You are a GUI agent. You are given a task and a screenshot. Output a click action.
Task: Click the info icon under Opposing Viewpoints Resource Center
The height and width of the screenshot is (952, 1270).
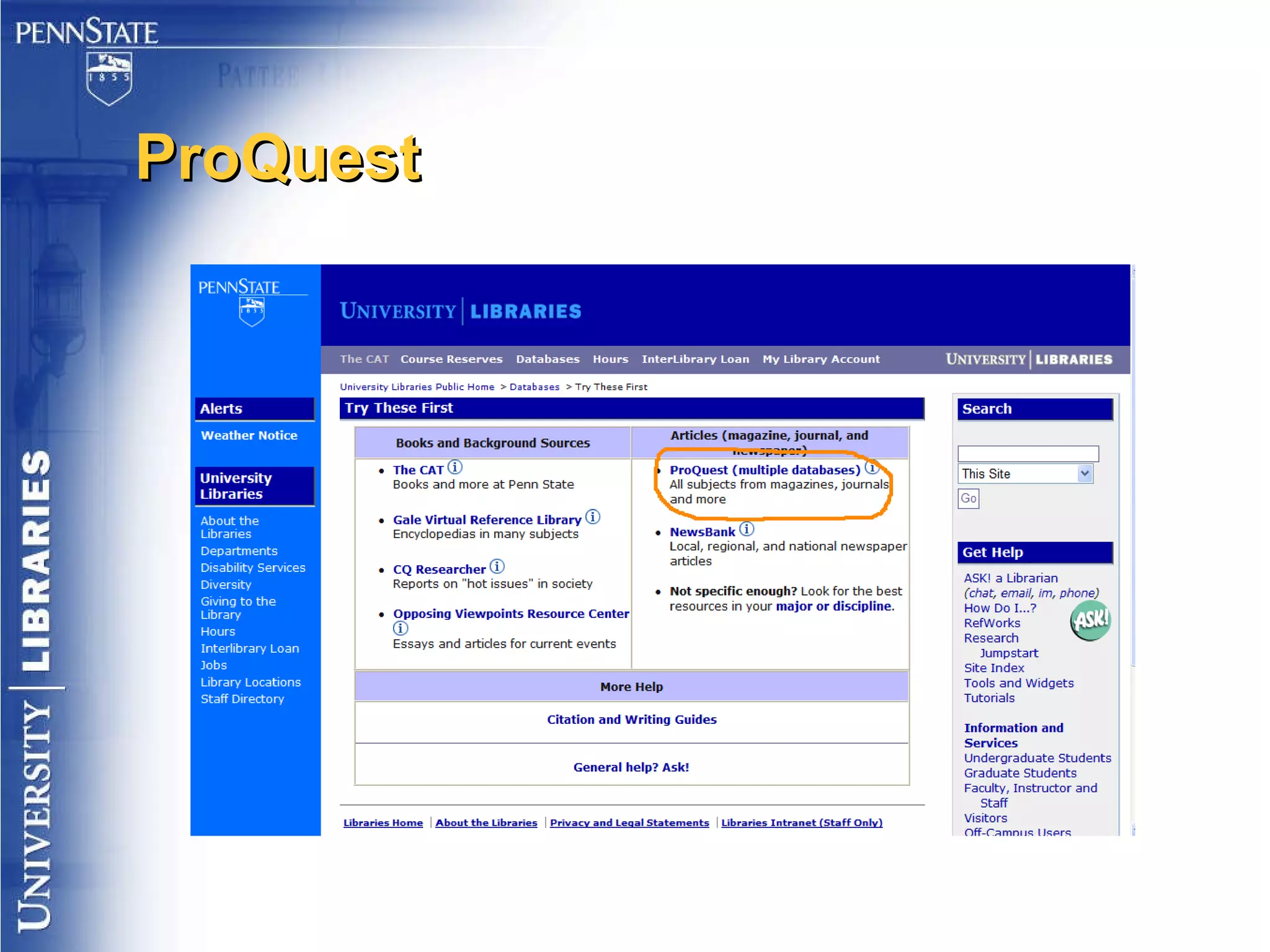pyautogui.click(x=401, y=628)
